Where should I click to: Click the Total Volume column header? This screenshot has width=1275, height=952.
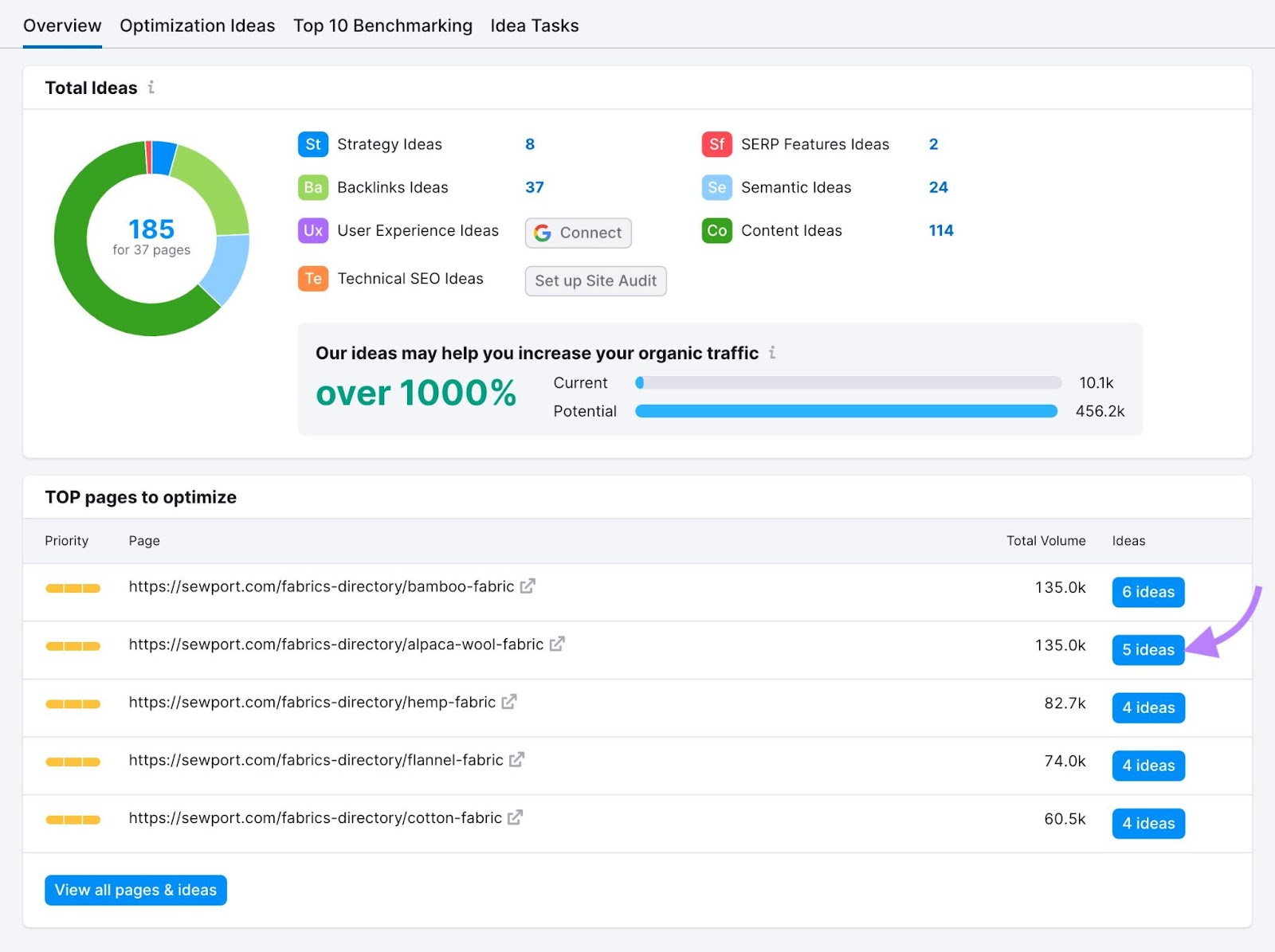tap(1045, 540)
